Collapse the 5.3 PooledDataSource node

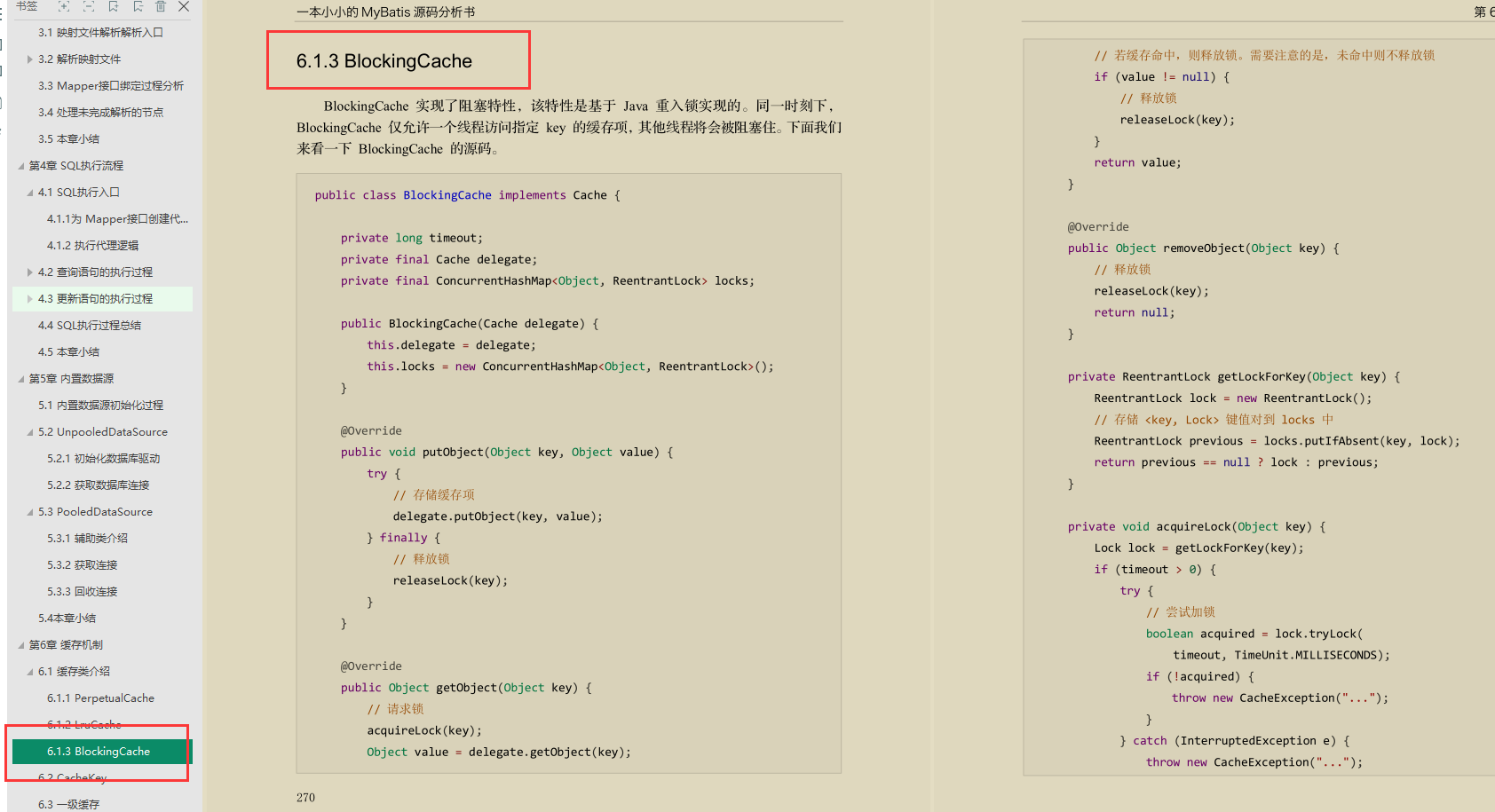click(x=30, y=512)
